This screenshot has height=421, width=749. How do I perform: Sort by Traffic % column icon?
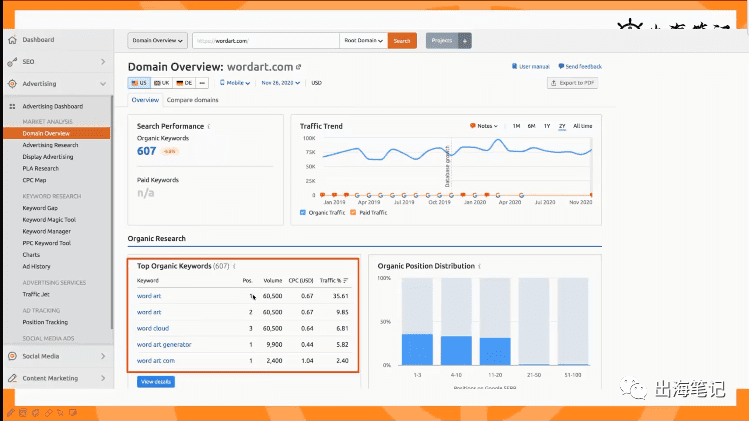pos(345,281)
